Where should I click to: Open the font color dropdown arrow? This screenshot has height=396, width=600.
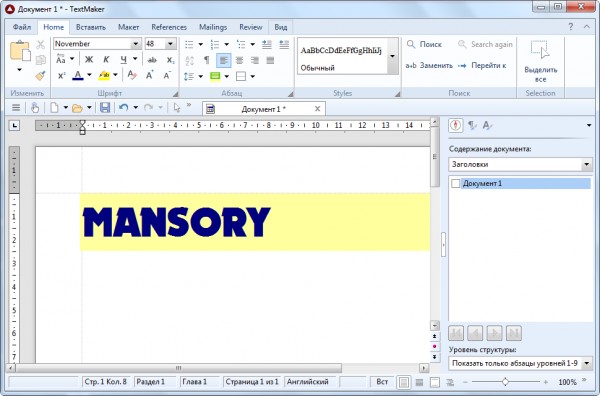tap(89, 75)
